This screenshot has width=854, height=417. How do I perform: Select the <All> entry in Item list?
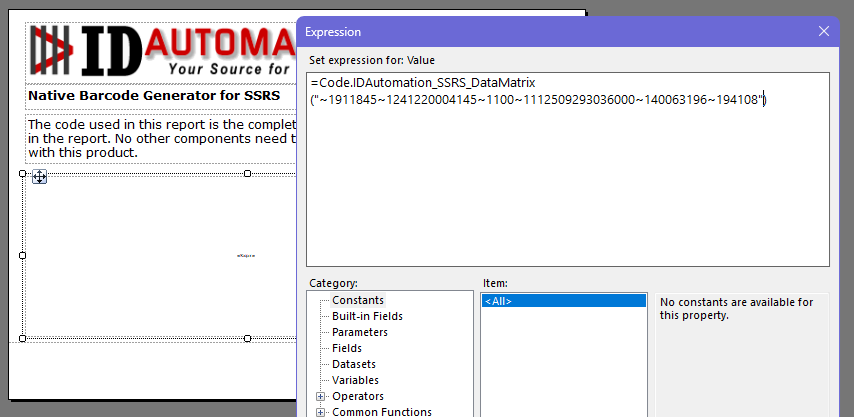[x=498, y=301]
